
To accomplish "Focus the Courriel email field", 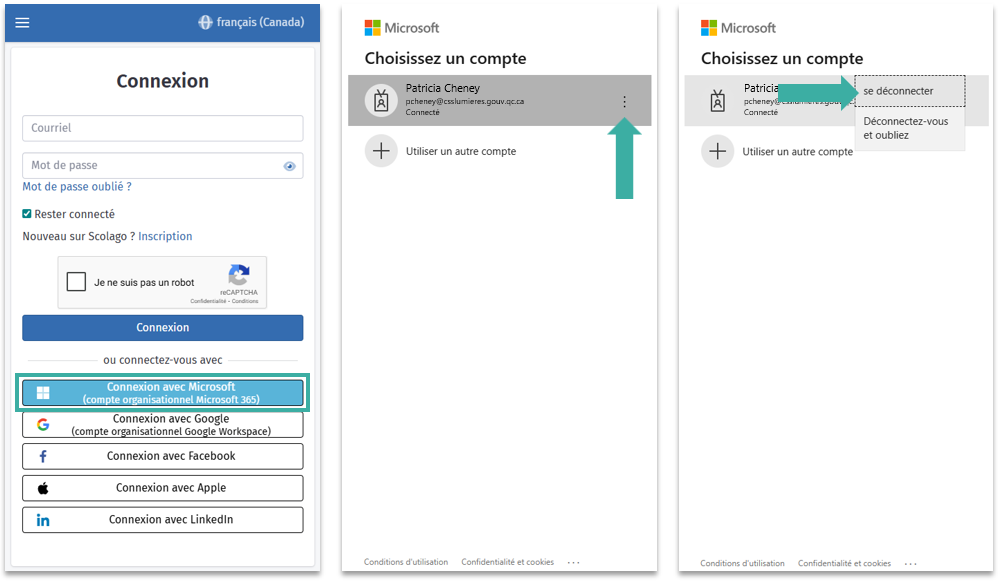I will (163, 128).
